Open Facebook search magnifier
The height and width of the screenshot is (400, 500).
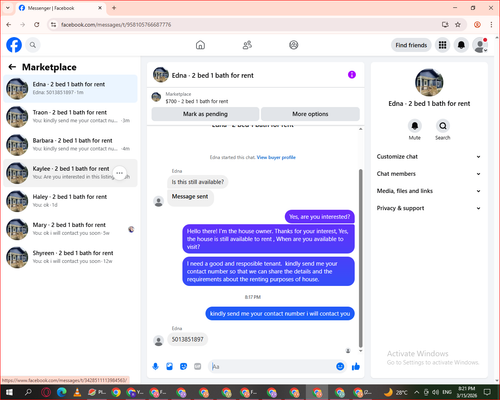tap(33, 45)
